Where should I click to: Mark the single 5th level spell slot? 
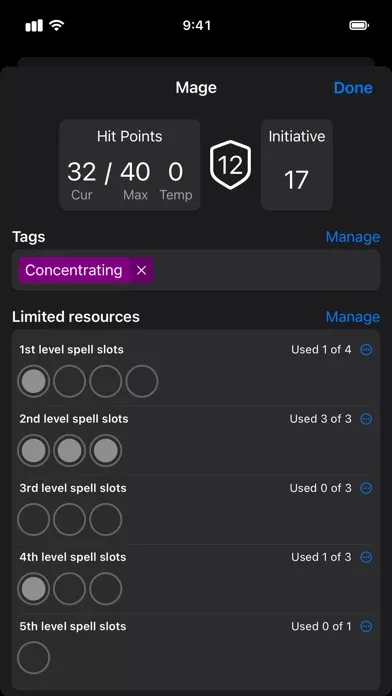pos(33,658)
